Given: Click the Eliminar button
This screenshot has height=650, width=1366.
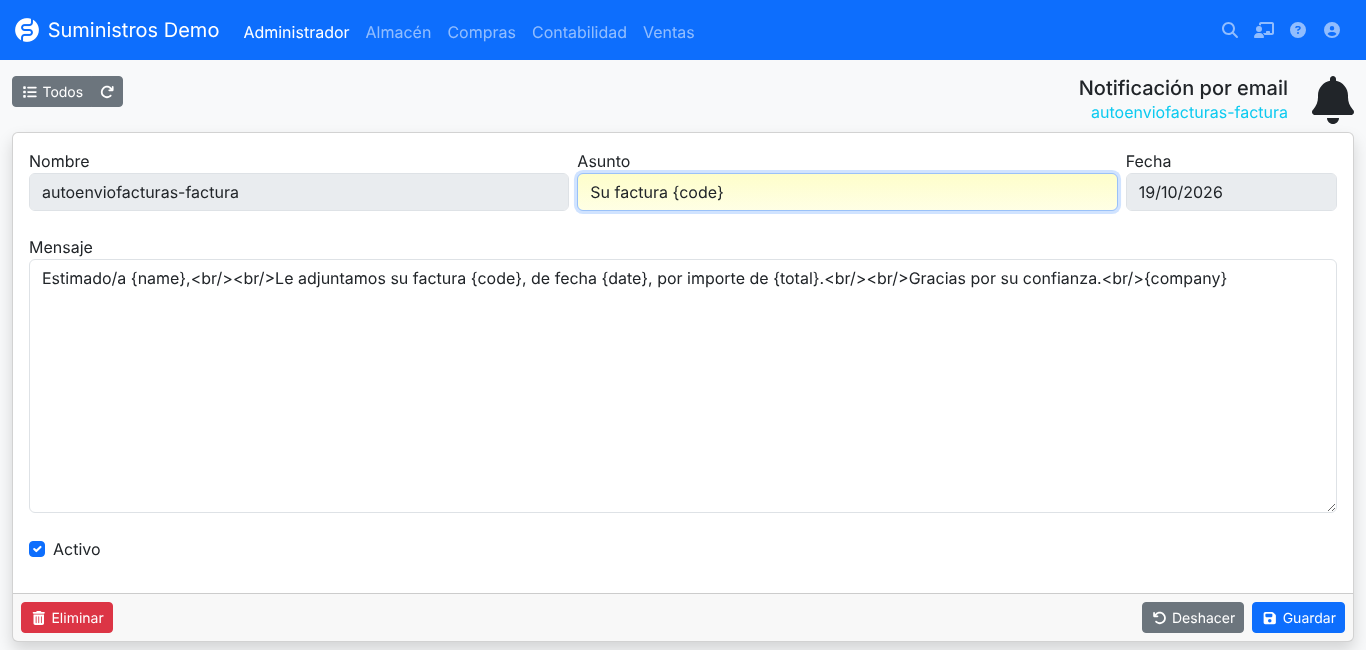Looking at the screenshot, I should pyautogui.click(x=67, y=618).
